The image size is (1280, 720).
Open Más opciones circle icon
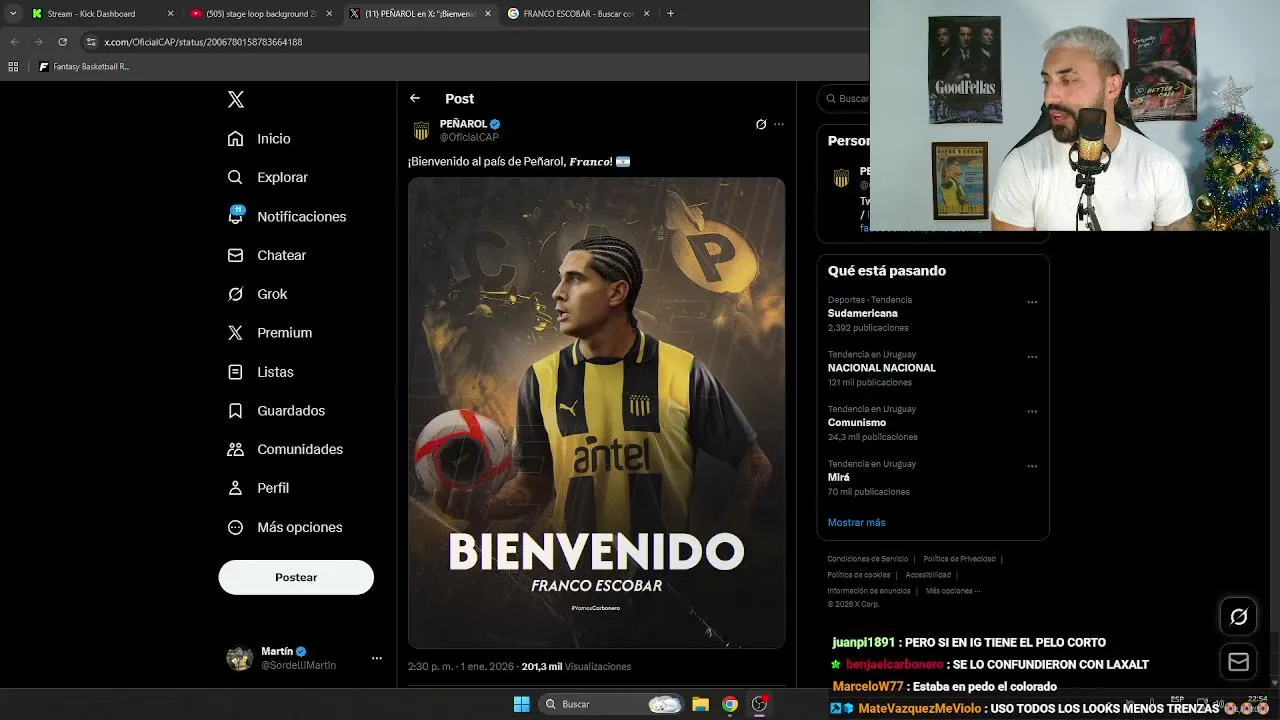[x=235, y=527]
